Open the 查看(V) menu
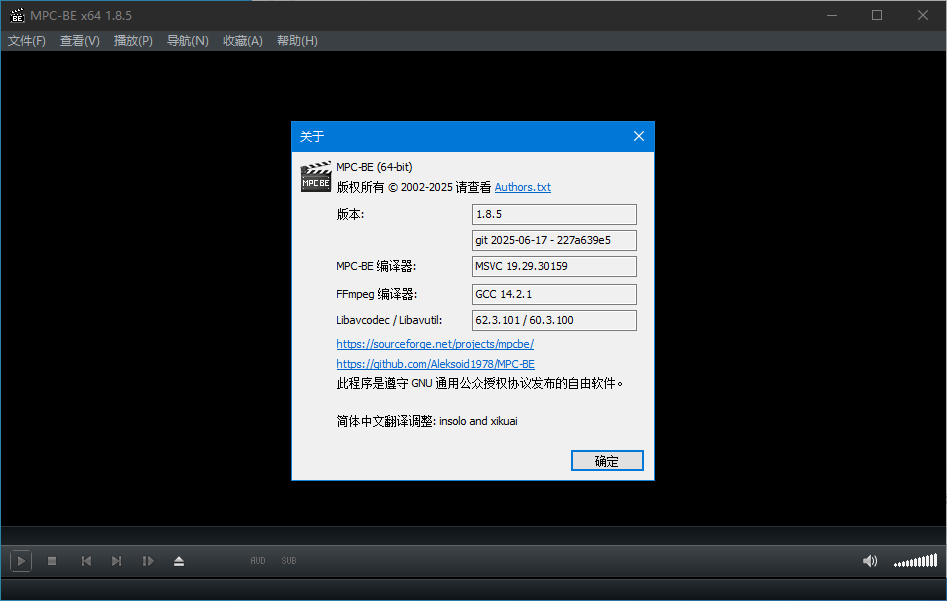 (x=80, y=40)
